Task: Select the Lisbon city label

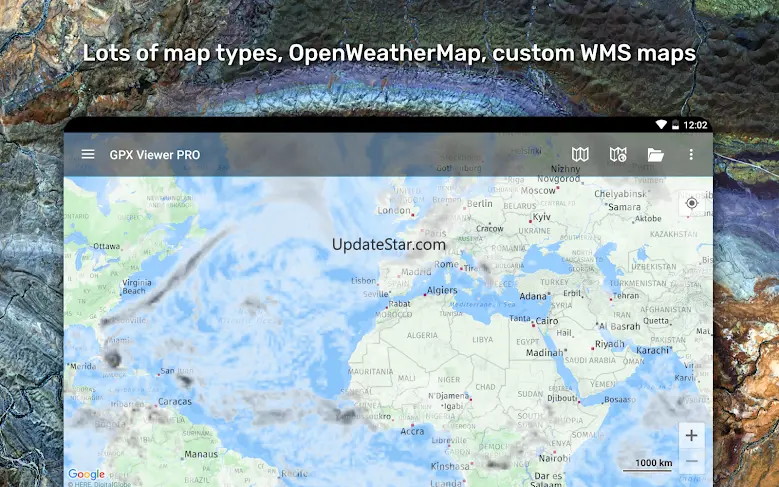Action: point(364,281)
